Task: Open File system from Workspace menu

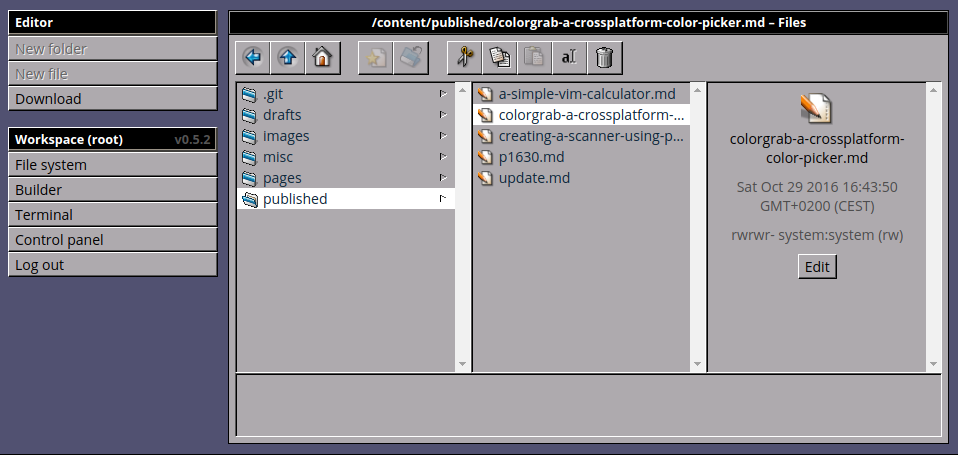Action: coord(112,165)
